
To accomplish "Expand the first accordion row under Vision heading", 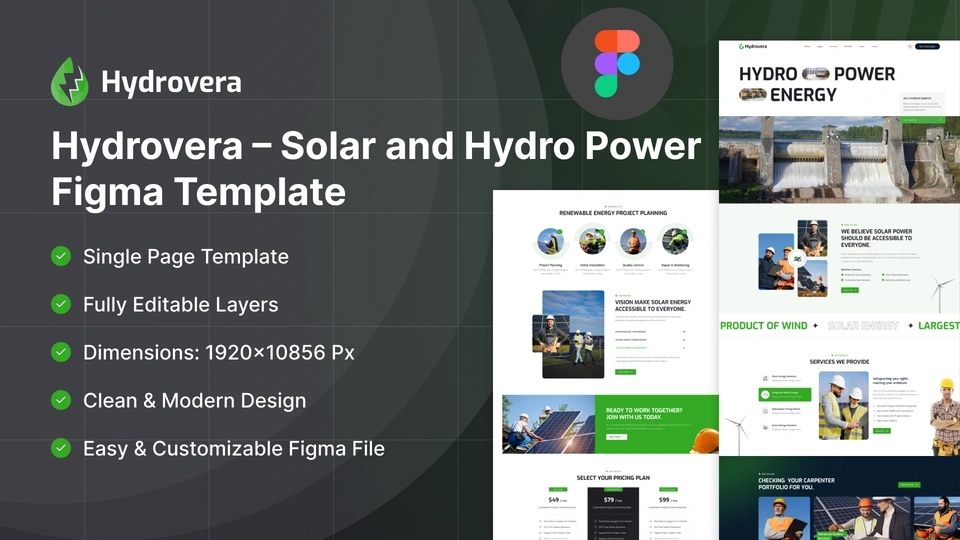I will tap(650, 332).
